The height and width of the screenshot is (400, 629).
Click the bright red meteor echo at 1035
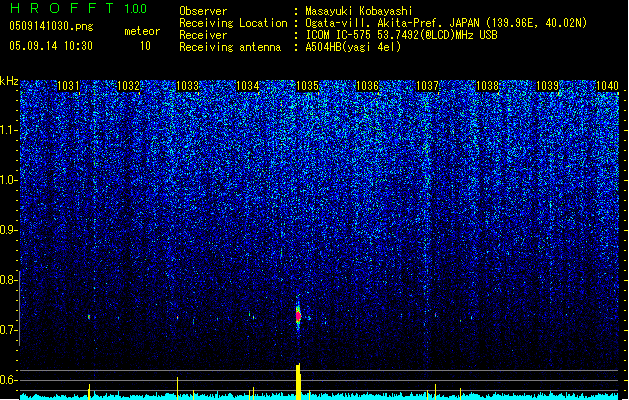click(298, 316)
